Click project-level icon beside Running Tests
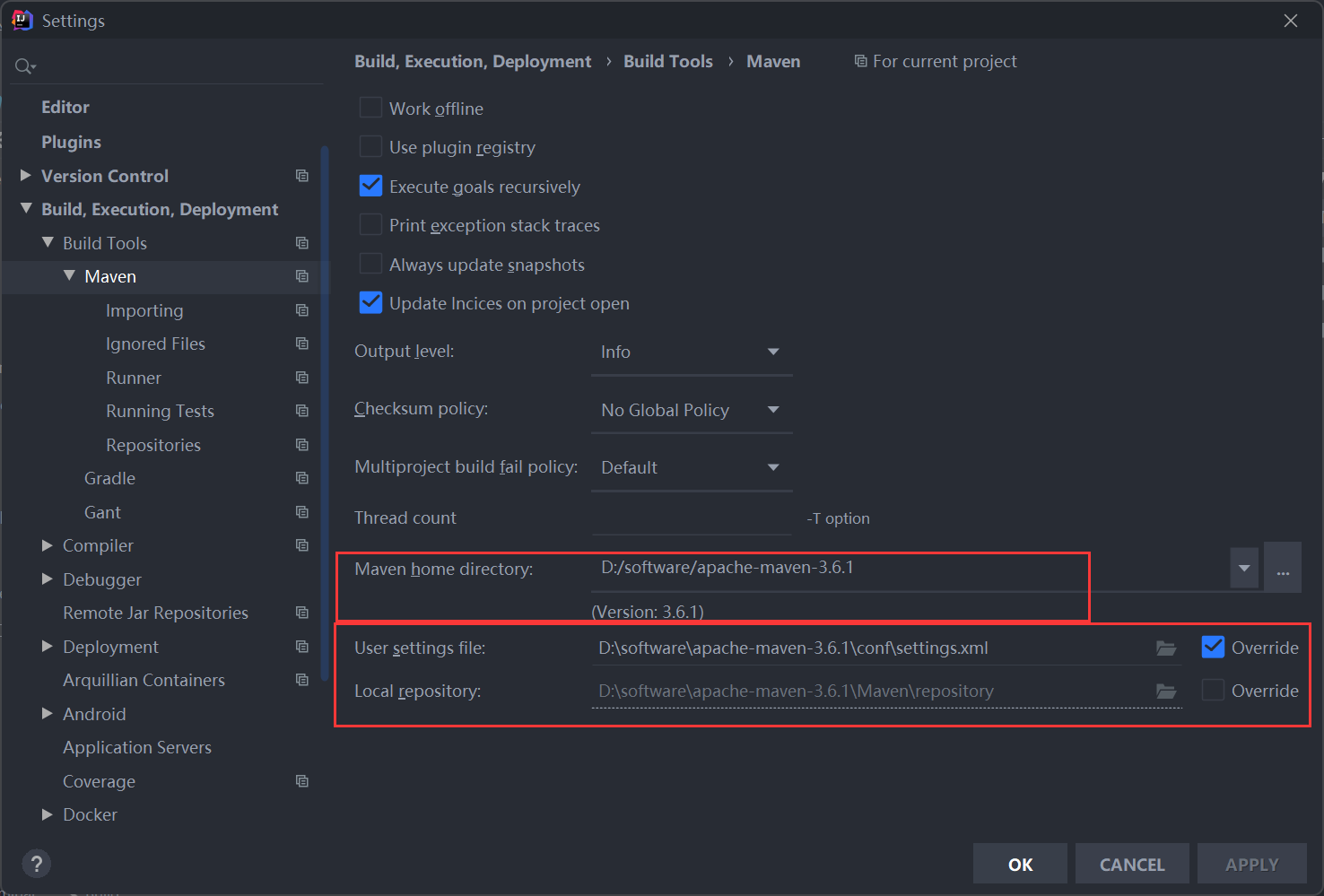This screenshot has width=1324, height=896. pos(302,411)
